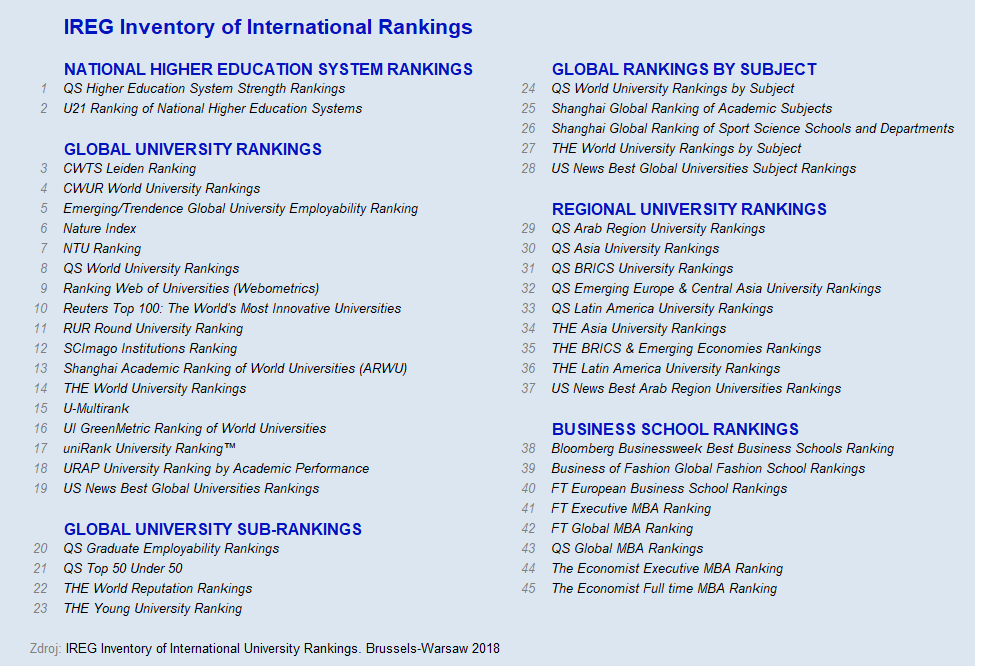Click the Nature Index entry
Image resolution: width=998 pixels, height=666 pixels.
[x=99, y=229]
